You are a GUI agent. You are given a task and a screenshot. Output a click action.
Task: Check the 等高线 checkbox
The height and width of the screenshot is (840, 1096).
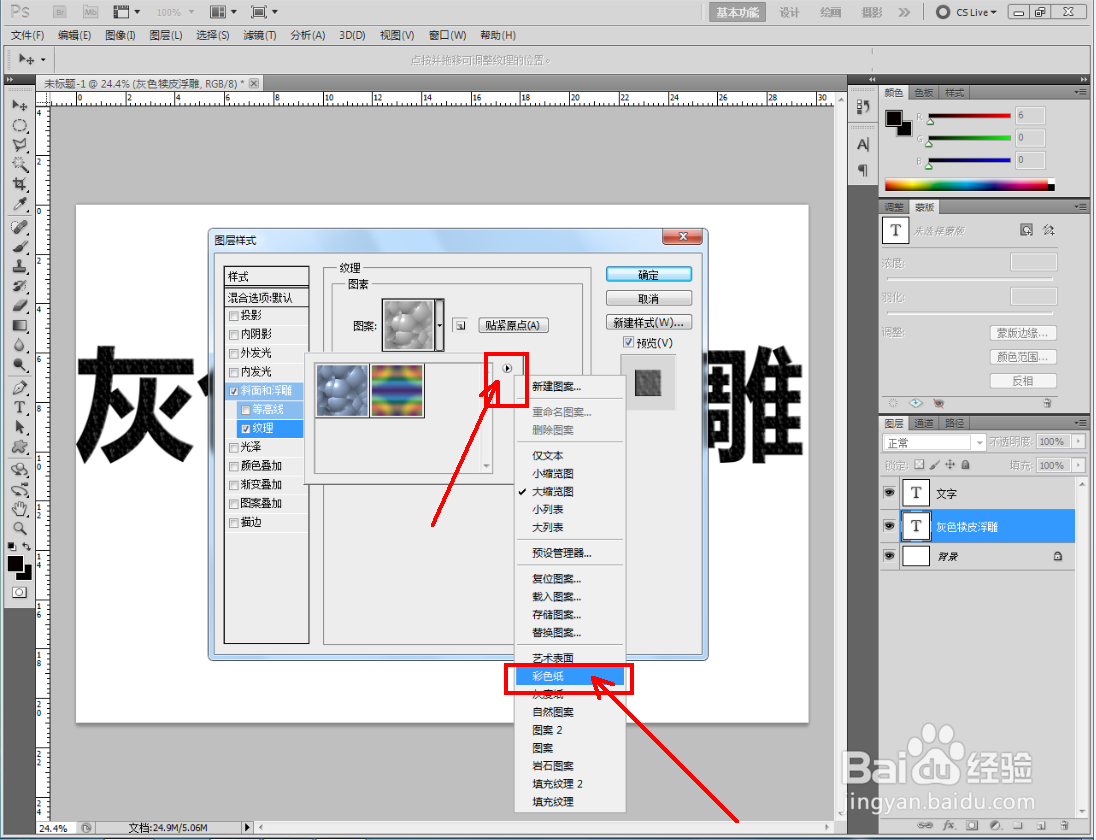pyautogui.click(x=246, y=410)
